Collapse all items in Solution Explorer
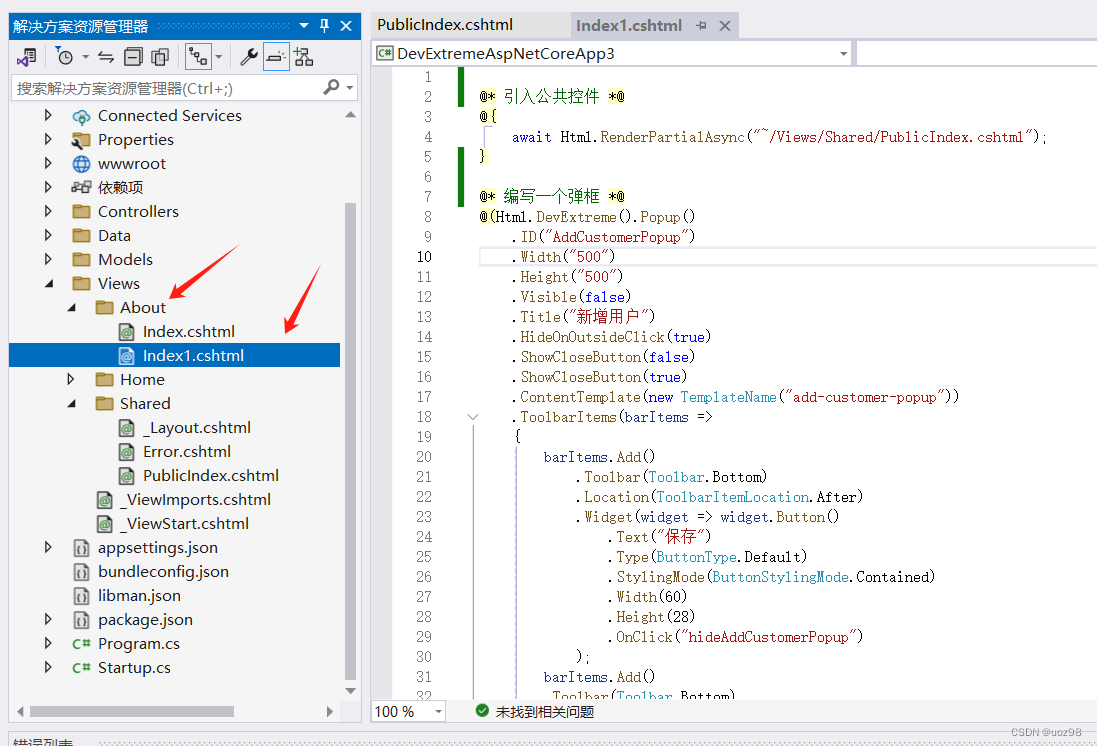 132,57
